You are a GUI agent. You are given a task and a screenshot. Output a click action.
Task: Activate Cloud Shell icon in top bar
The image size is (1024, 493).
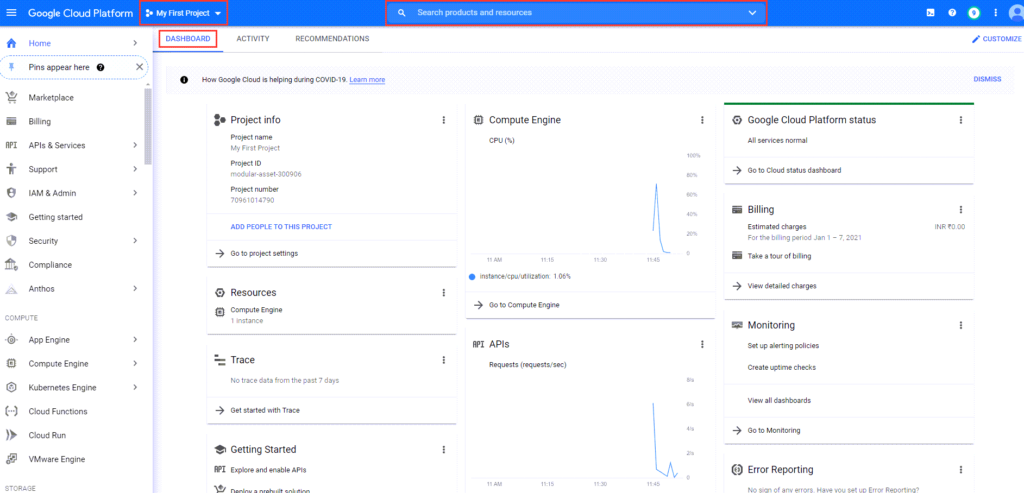pyautogui.click(x=930, y=13)
